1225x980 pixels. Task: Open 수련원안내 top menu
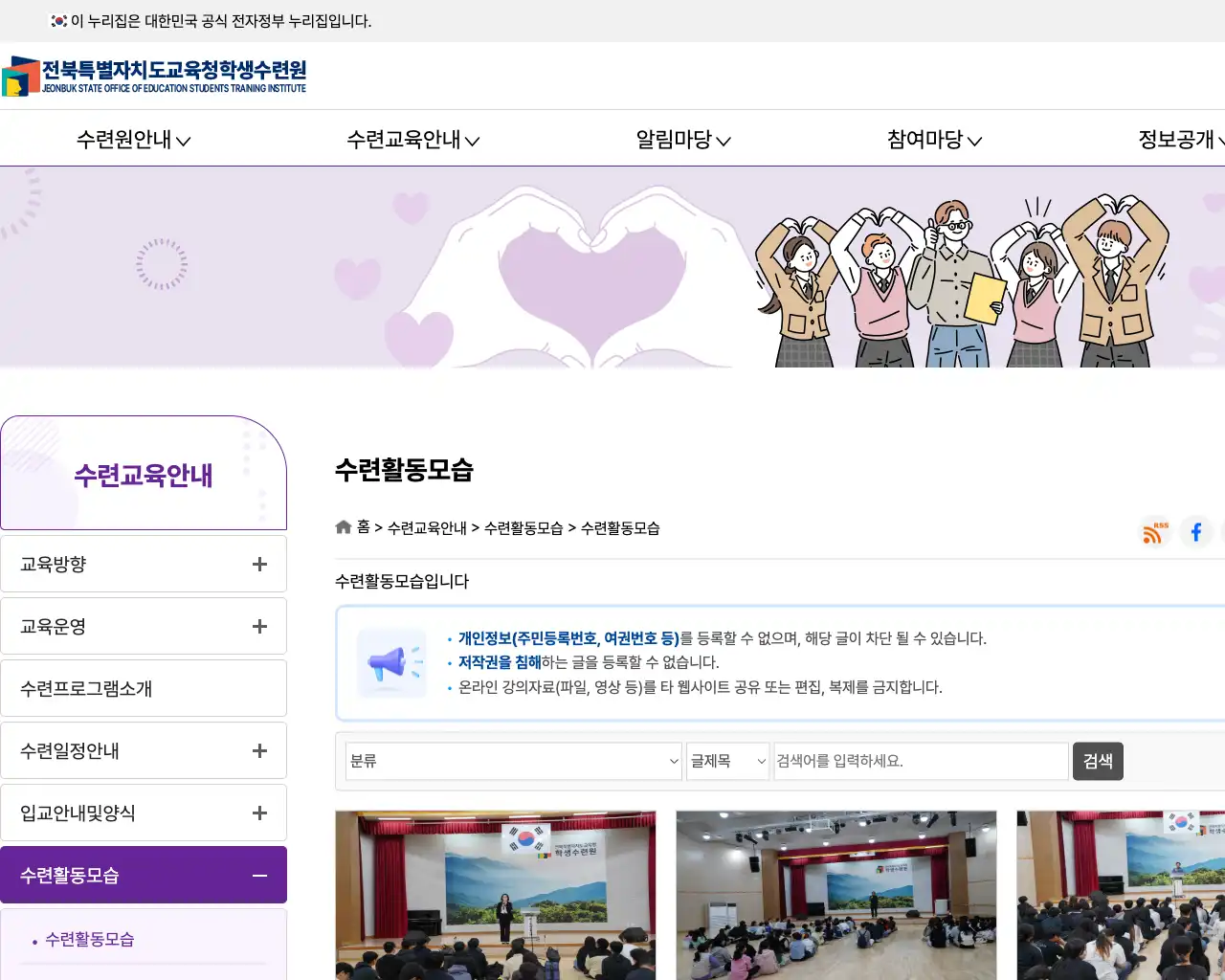tap(134, 140)
